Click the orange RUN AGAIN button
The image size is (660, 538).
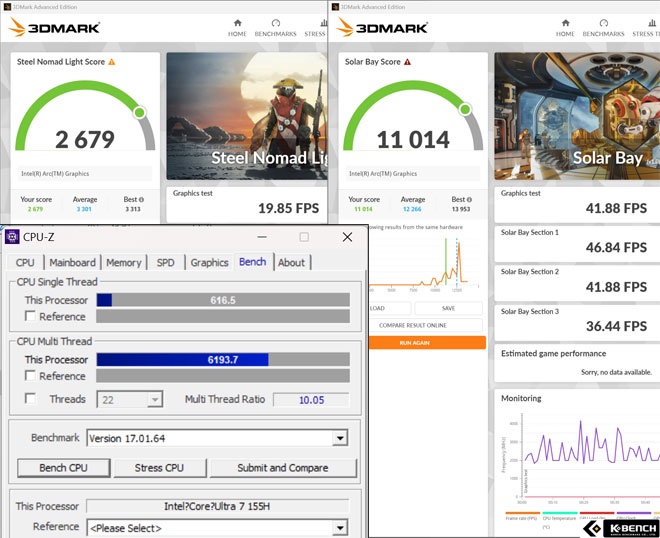pyautogui.click(x=427, y=343)
